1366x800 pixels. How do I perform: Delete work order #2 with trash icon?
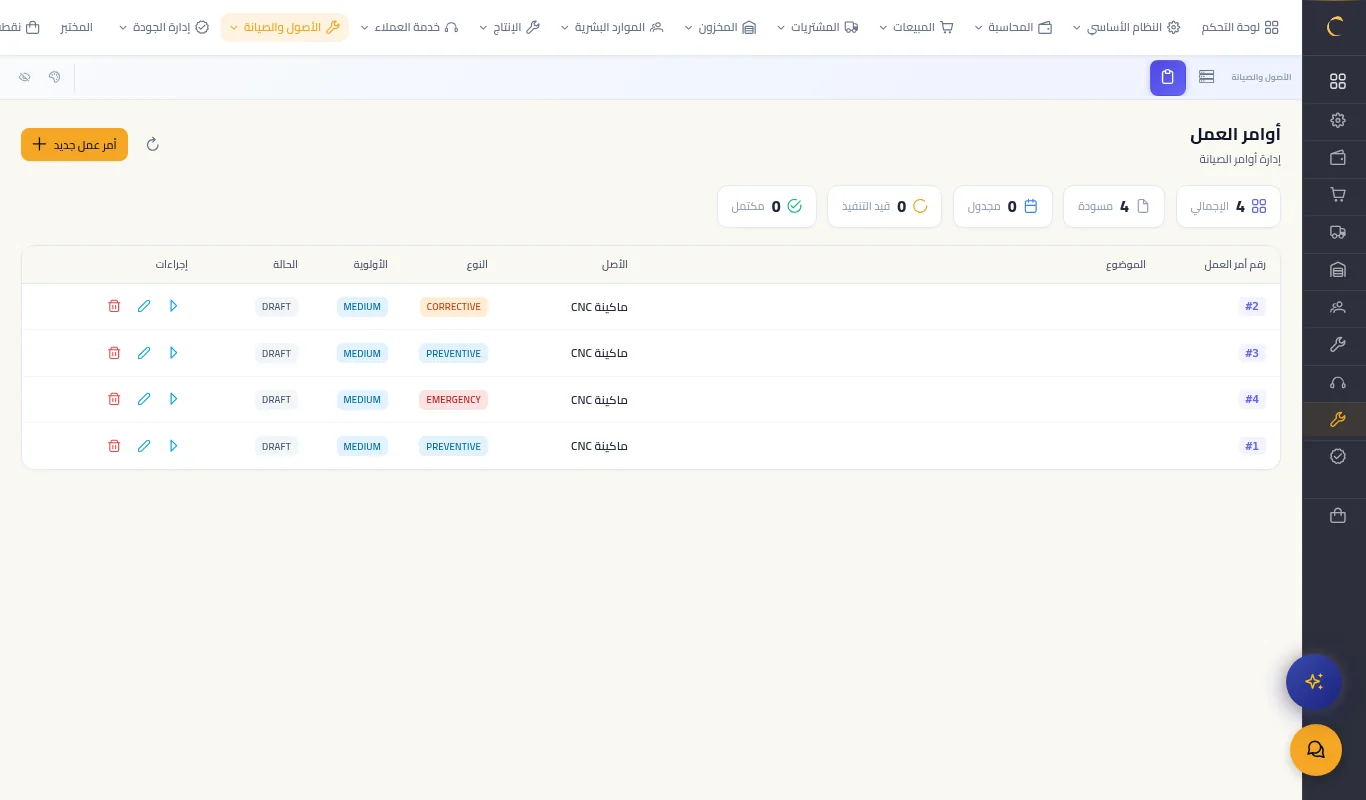[114, 306]
